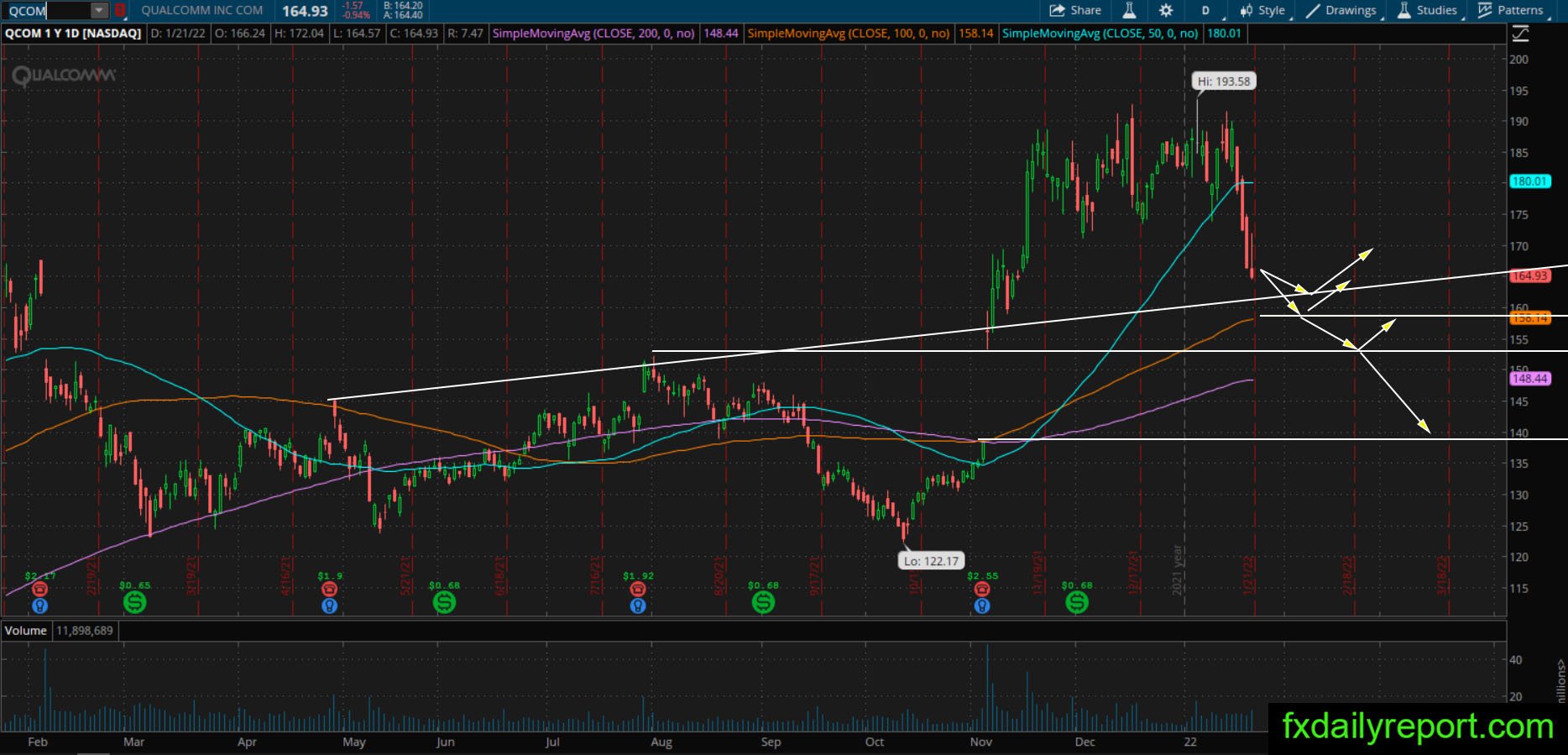
Task: Click the Share button
Action: click(1075, 10)
